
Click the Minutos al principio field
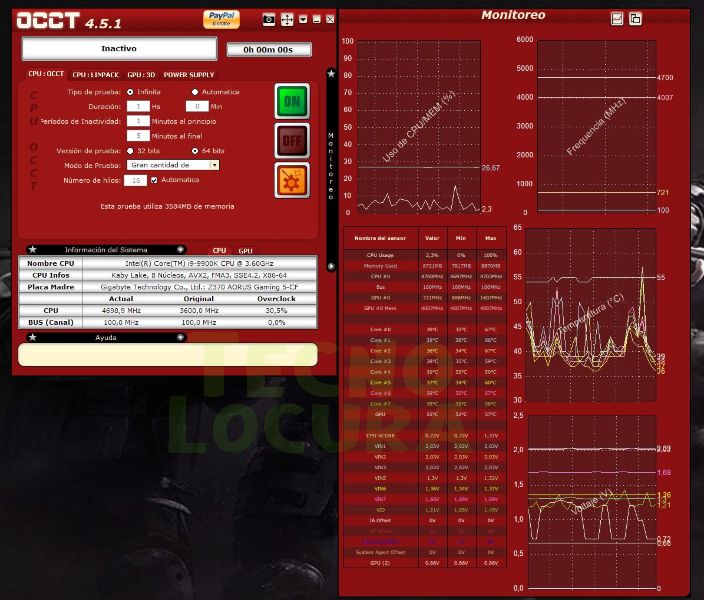click(x=138, y=121)
